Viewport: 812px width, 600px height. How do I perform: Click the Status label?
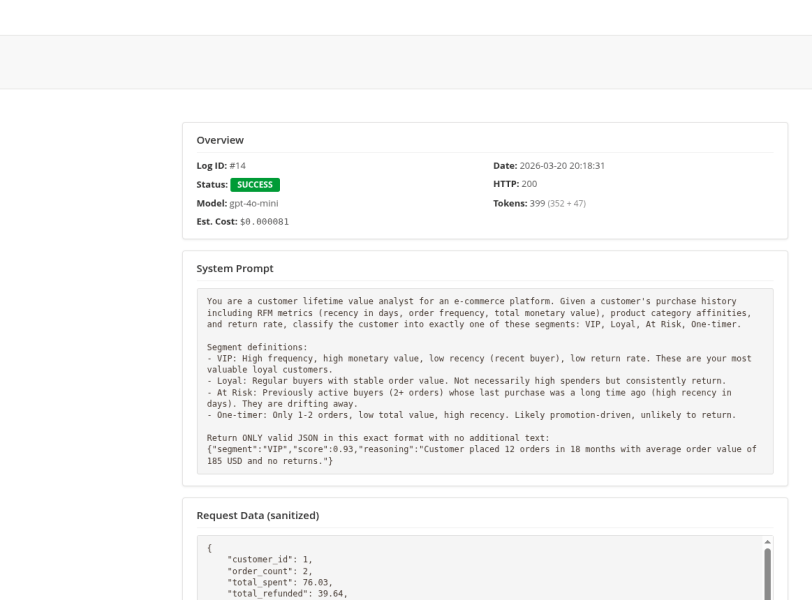pos(212,184)
